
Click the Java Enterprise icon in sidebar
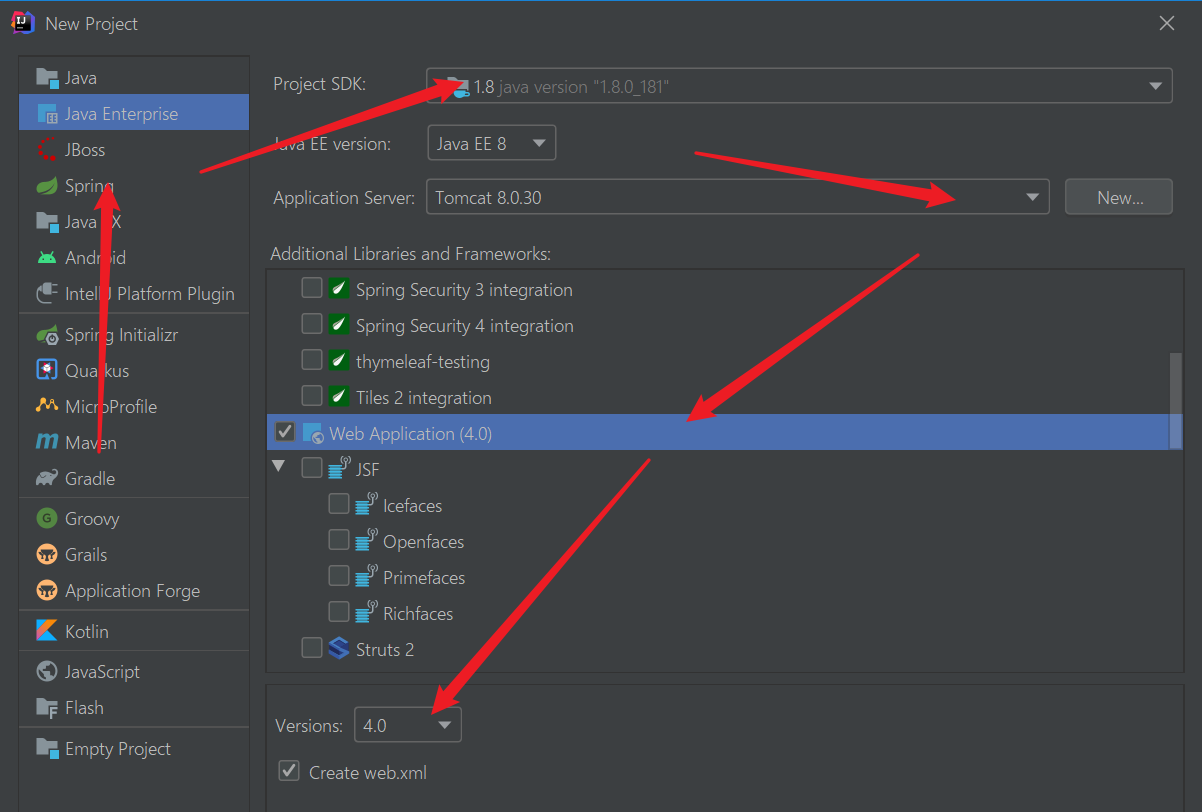[47, 113]
